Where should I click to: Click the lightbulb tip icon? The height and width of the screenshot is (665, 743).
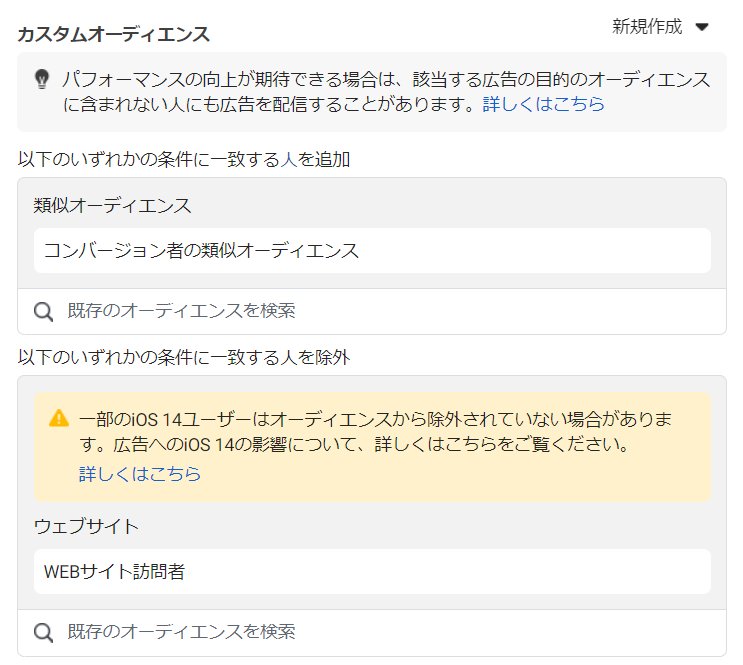[42, 79]
